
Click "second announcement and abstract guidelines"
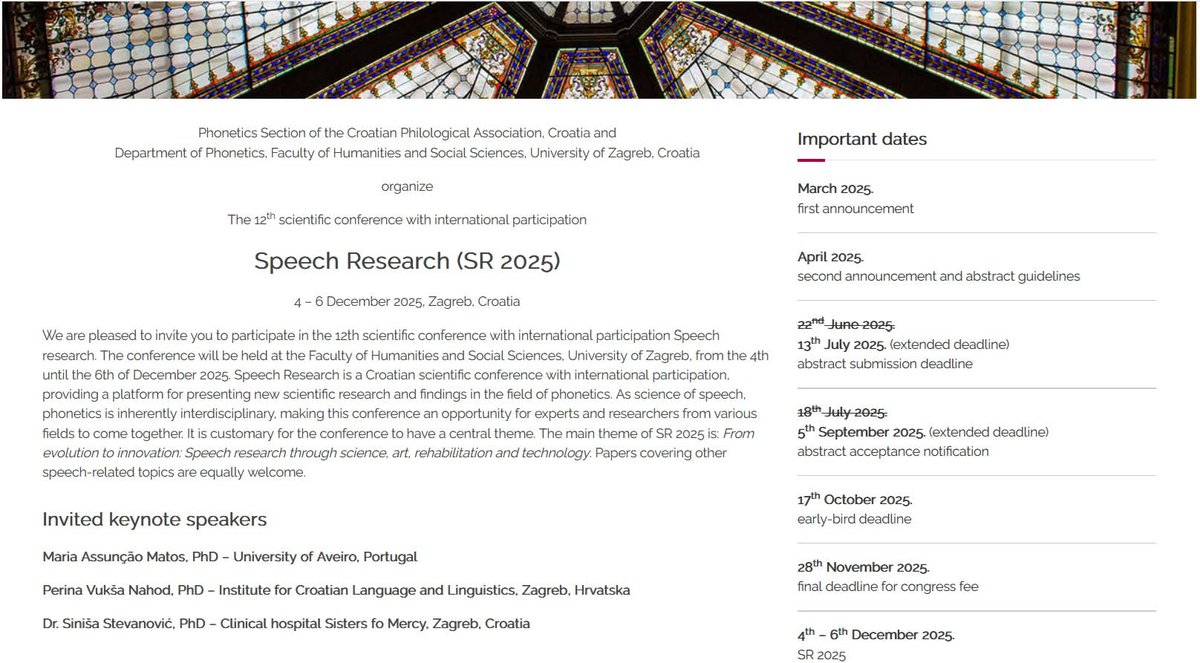[939, 276]
